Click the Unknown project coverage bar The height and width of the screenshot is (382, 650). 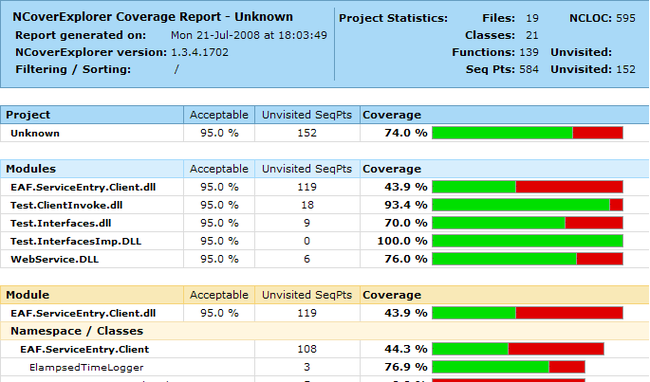pos(527,133)
